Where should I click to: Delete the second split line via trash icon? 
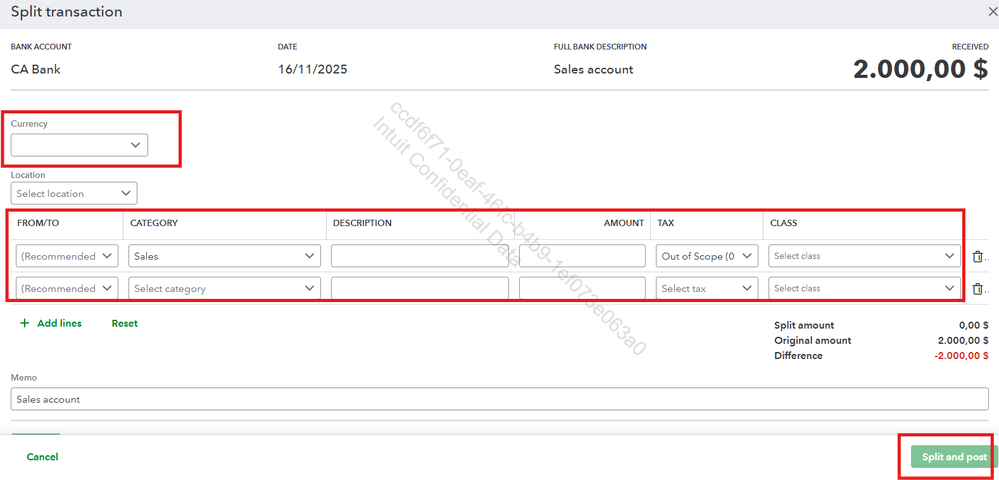tap(977, 289)
